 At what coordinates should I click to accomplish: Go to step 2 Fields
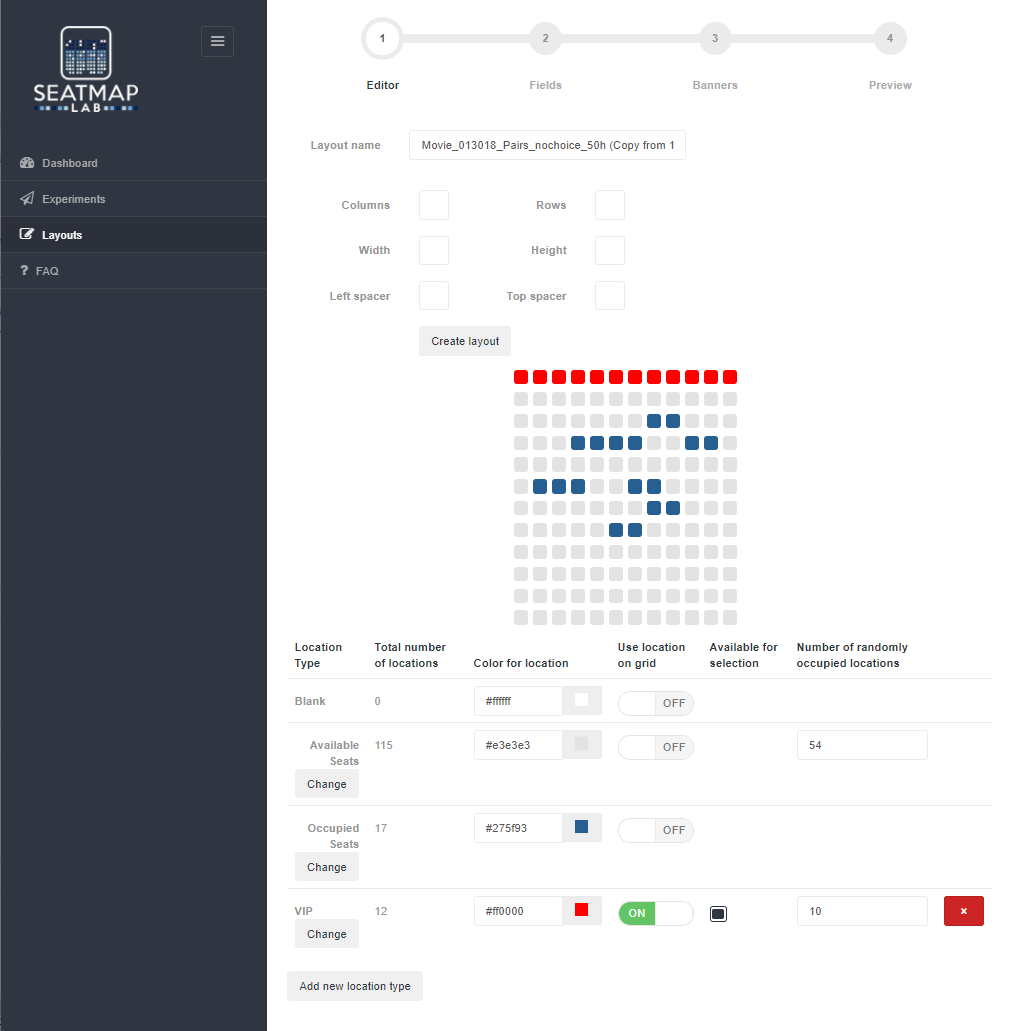point(545,39)
